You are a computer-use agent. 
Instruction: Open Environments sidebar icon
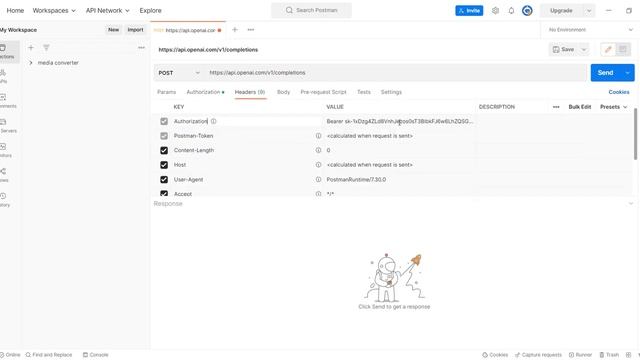tap(5, 101)
